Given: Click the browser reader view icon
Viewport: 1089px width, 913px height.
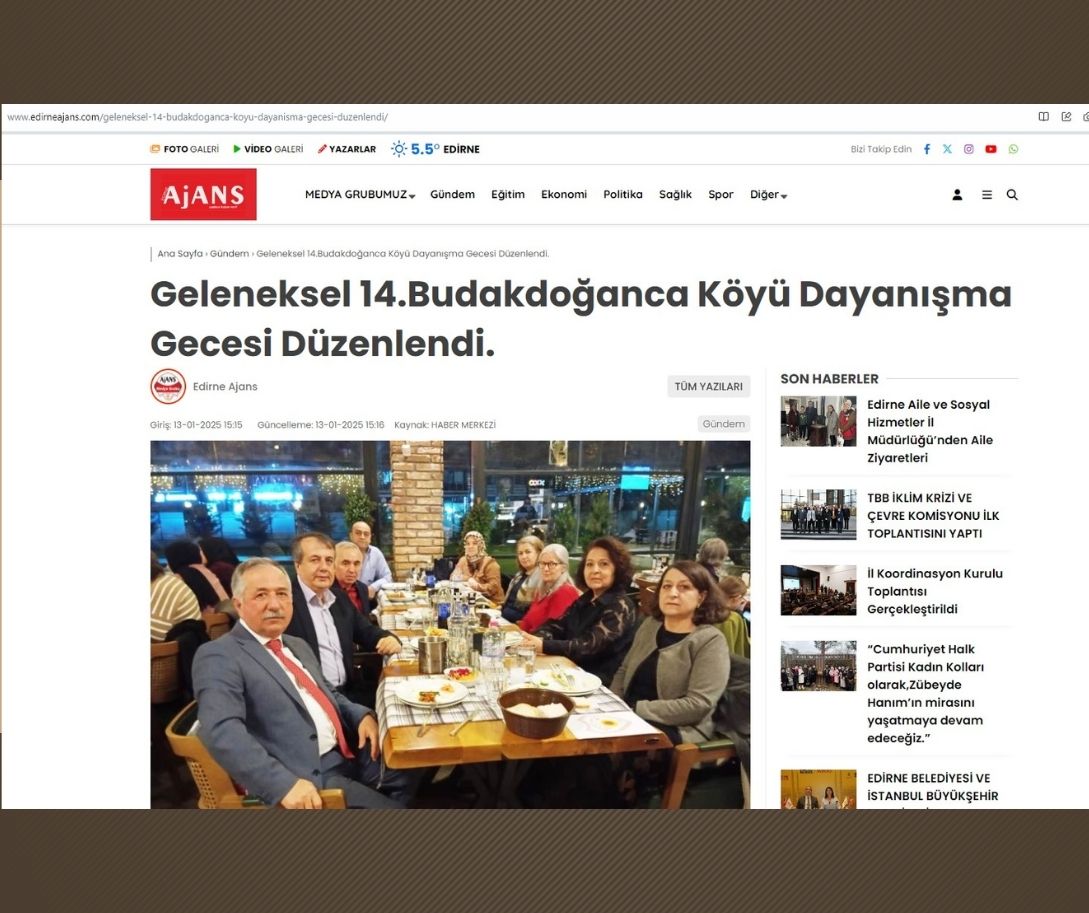Looking at the screenshot, I should 1043,117.
